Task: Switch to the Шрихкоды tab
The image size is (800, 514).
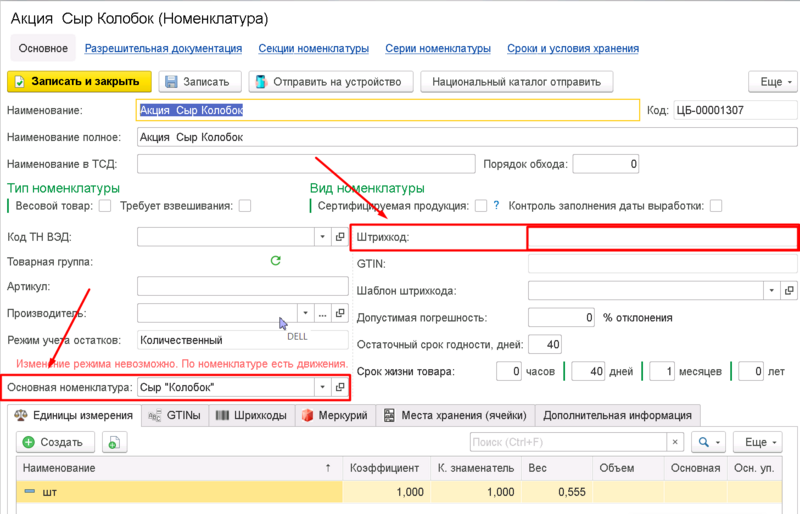Action: (252, 415)
